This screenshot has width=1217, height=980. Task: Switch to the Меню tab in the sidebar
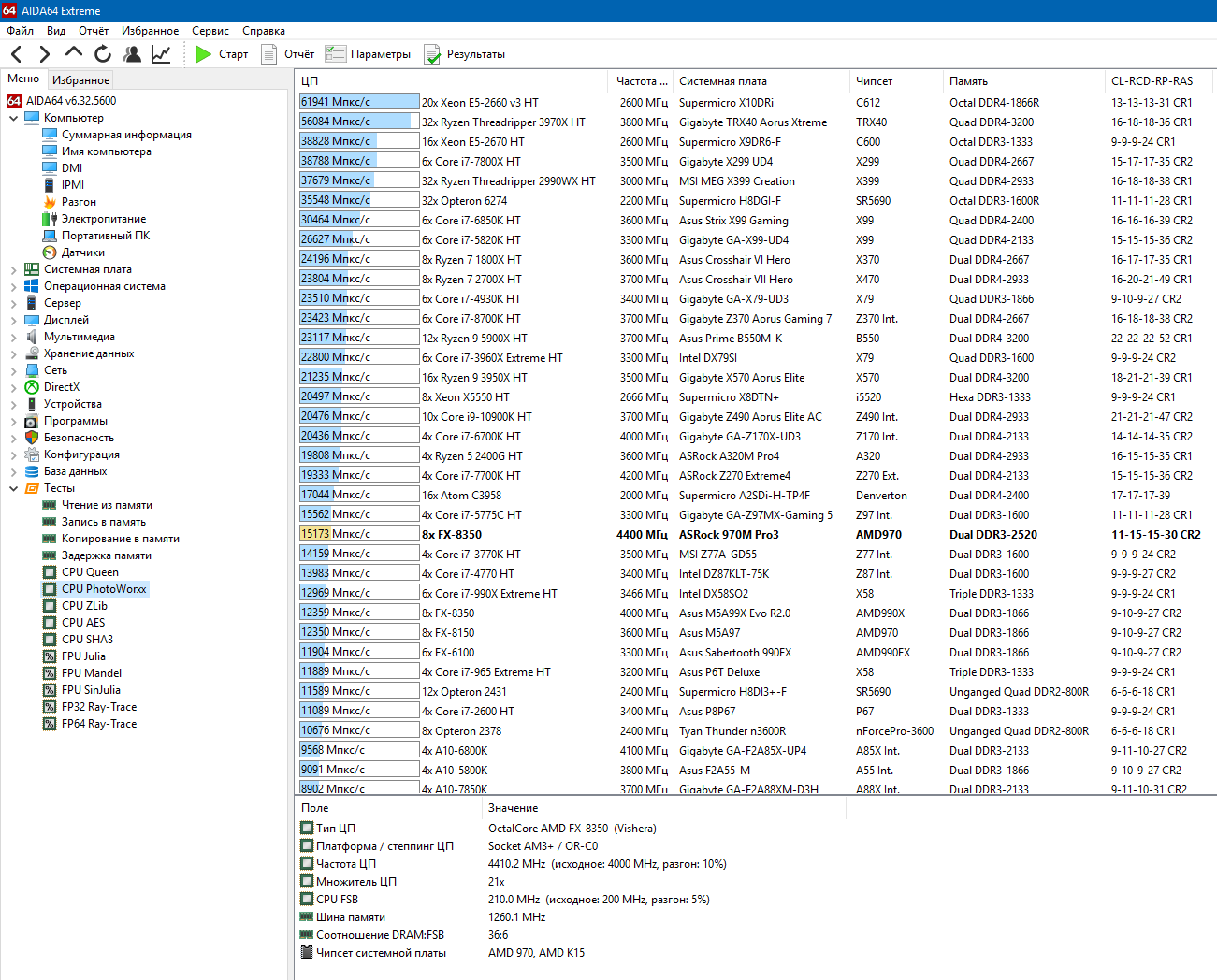23,79
